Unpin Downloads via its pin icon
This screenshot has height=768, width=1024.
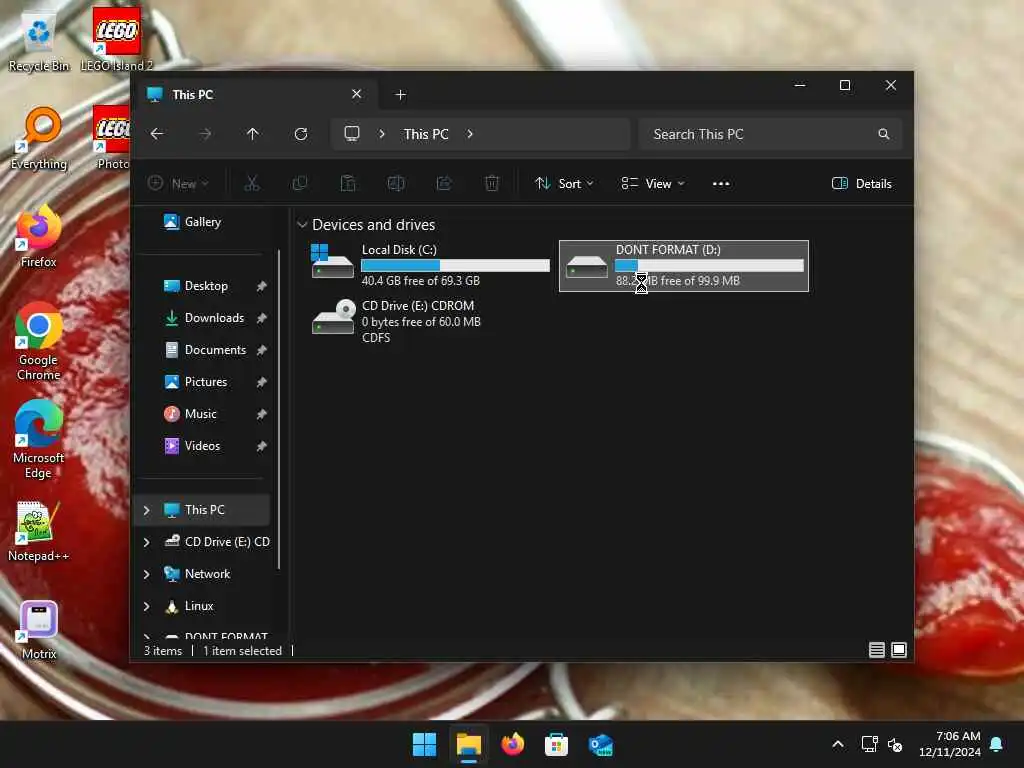[x=261, y=318]
